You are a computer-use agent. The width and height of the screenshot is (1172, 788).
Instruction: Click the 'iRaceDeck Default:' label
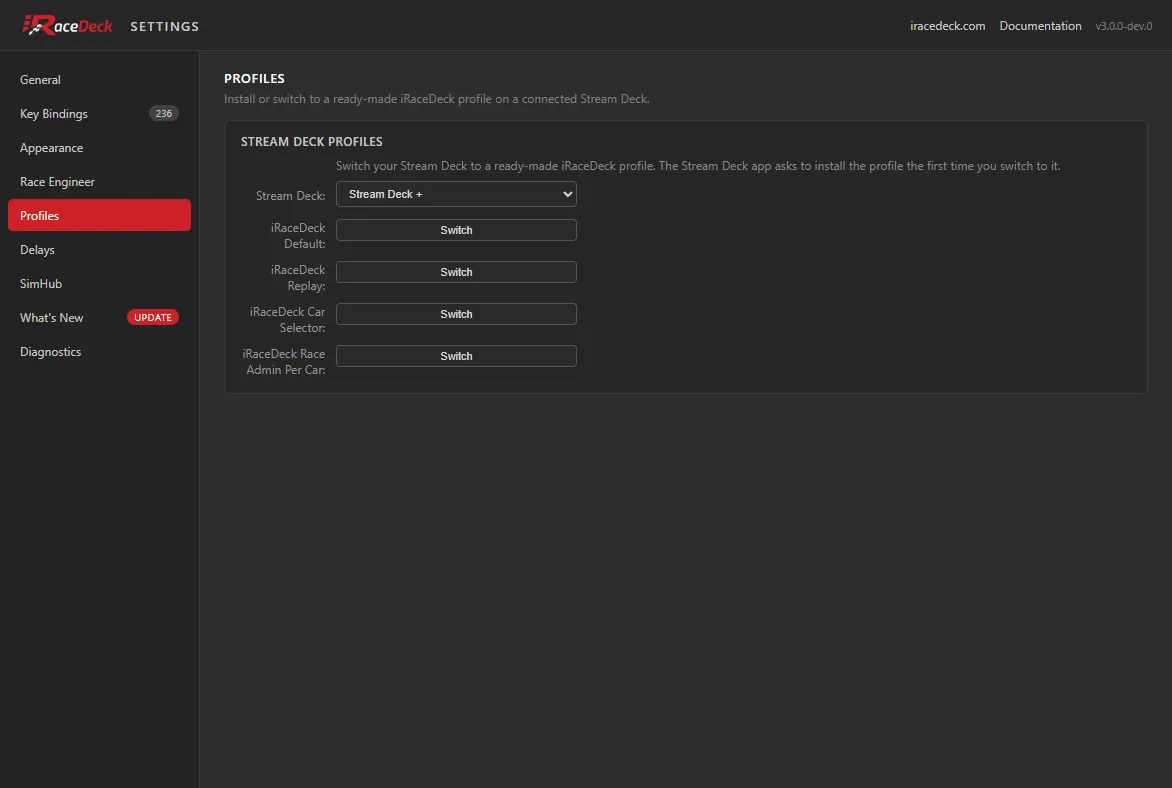coord(297,236)
